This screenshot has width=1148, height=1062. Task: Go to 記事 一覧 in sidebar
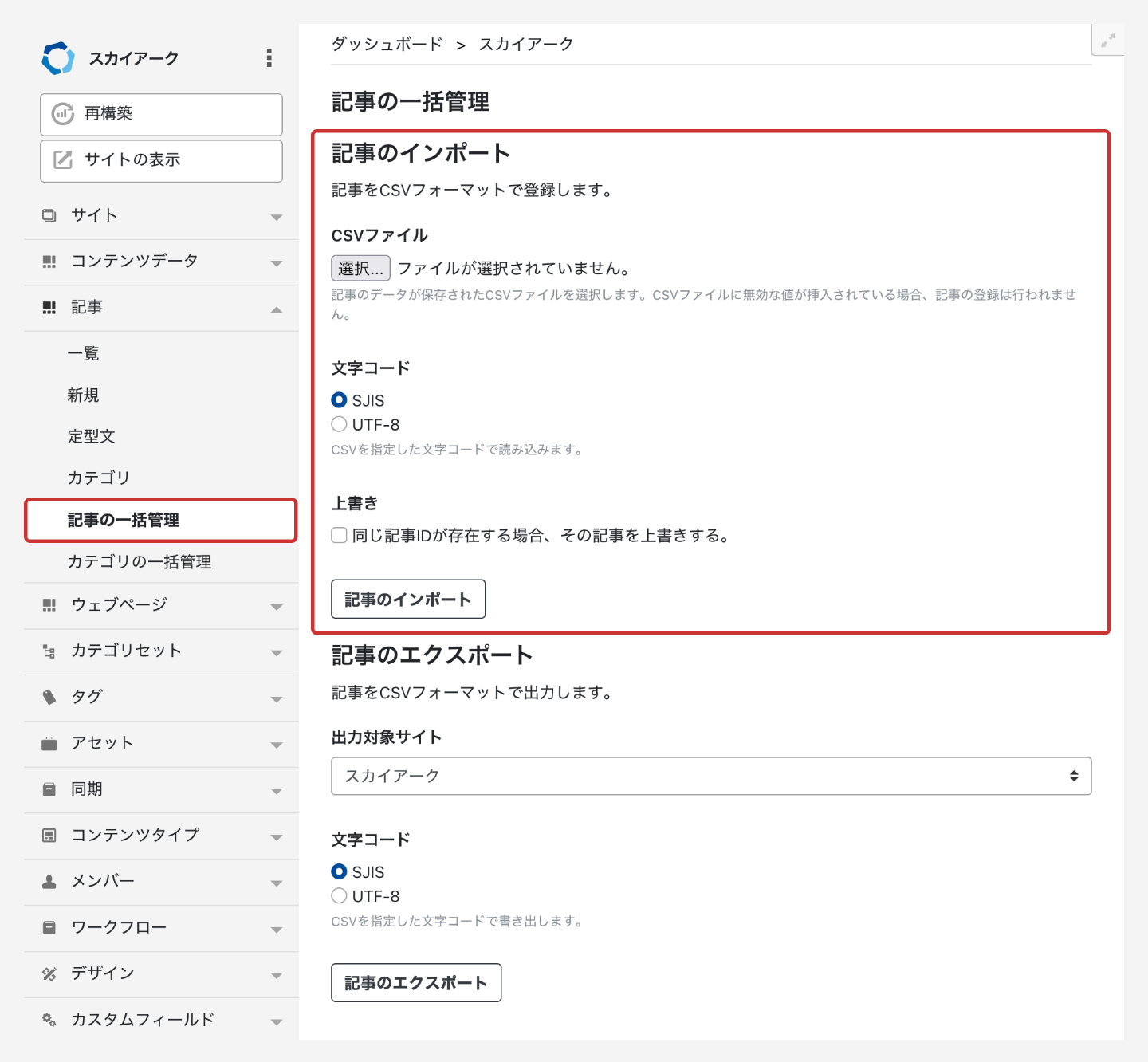[x=84, y=353]
